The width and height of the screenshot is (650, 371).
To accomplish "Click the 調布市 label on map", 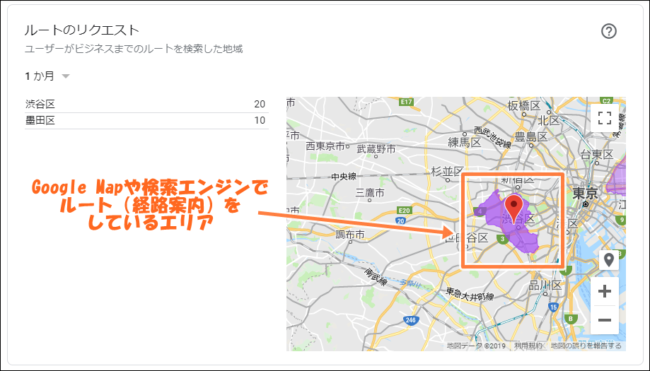I will click(350, 235).
